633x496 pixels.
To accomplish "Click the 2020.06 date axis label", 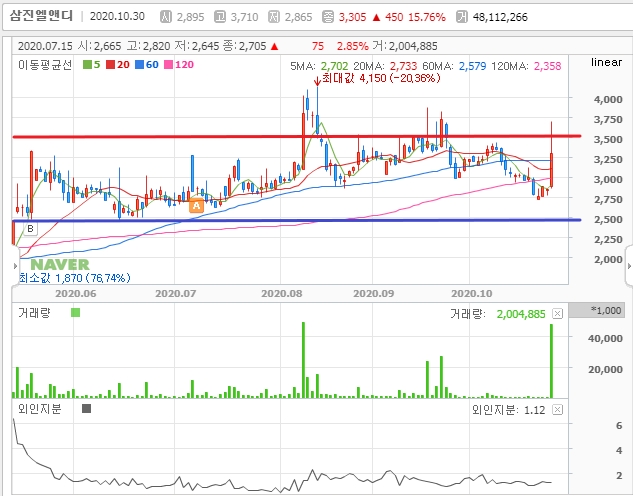I will coord(76,293).
